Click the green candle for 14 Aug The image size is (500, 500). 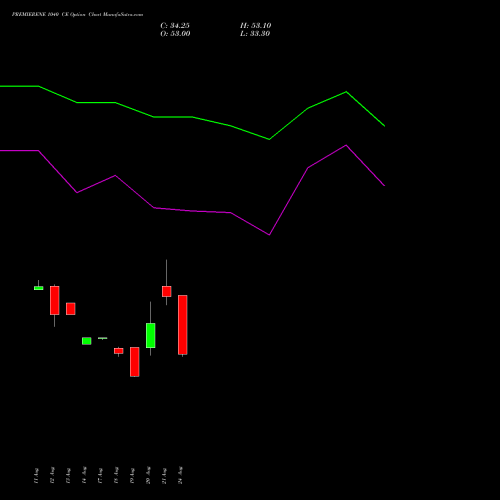87,341
